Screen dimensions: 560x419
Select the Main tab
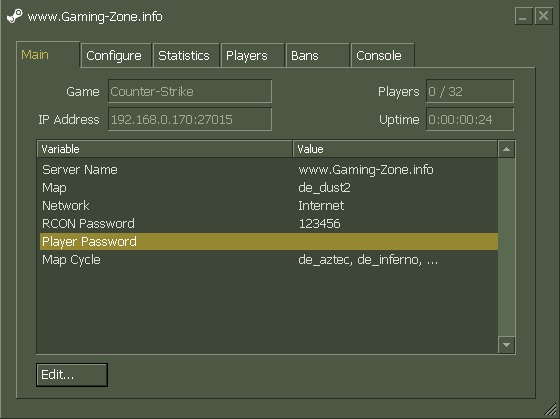[x=48, y=55]
